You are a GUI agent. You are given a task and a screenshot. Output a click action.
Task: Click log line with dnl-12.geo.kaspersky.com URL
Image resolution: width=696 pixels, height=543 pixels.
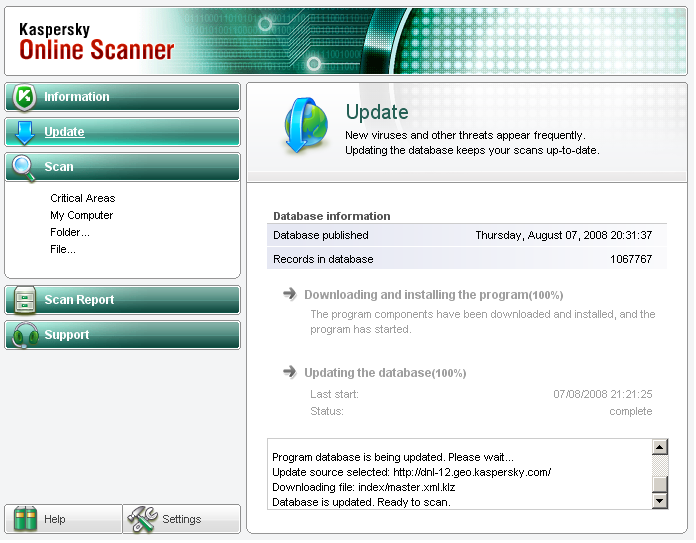tap(413, 473)
